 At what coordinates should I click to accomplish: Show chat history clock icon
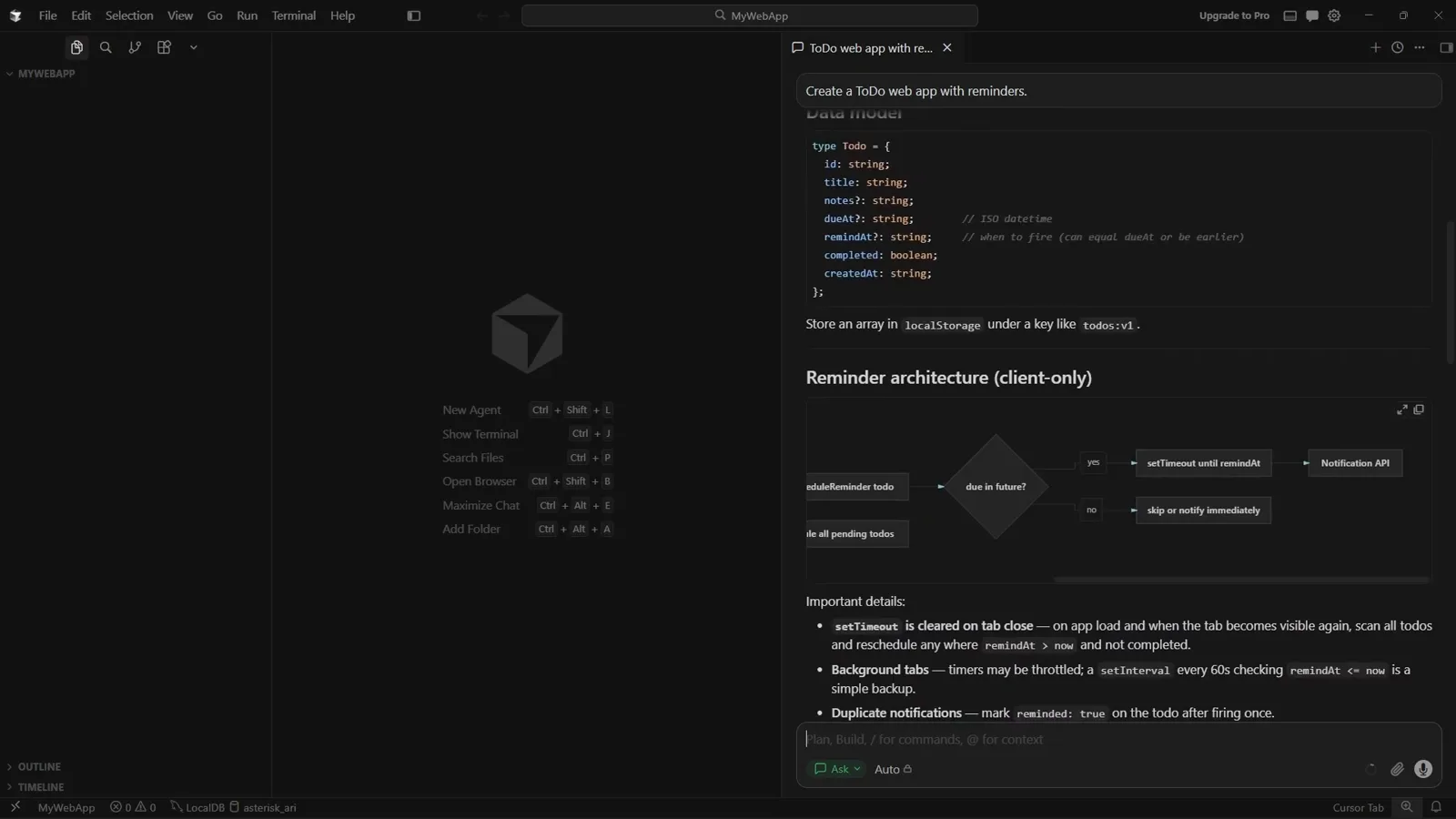(1398, 47)
